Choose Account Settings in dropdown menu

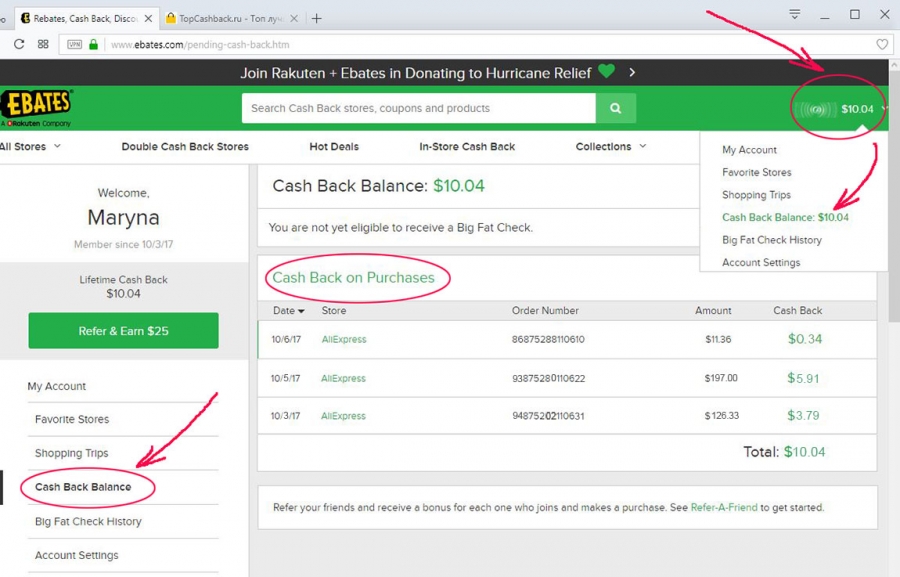click(761, 262)
